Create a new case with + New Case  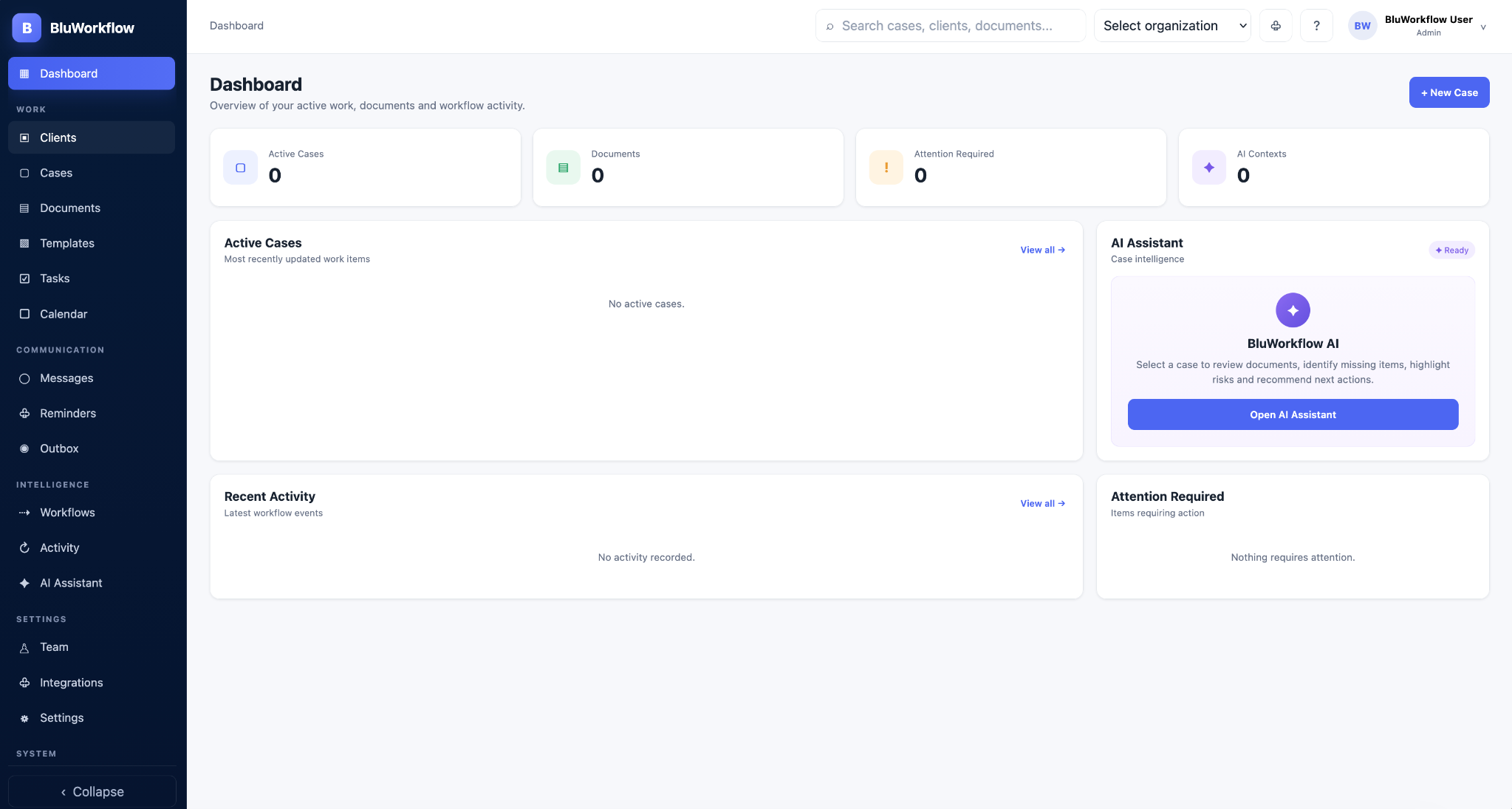pyautogui.click(x=1449, y=92)
